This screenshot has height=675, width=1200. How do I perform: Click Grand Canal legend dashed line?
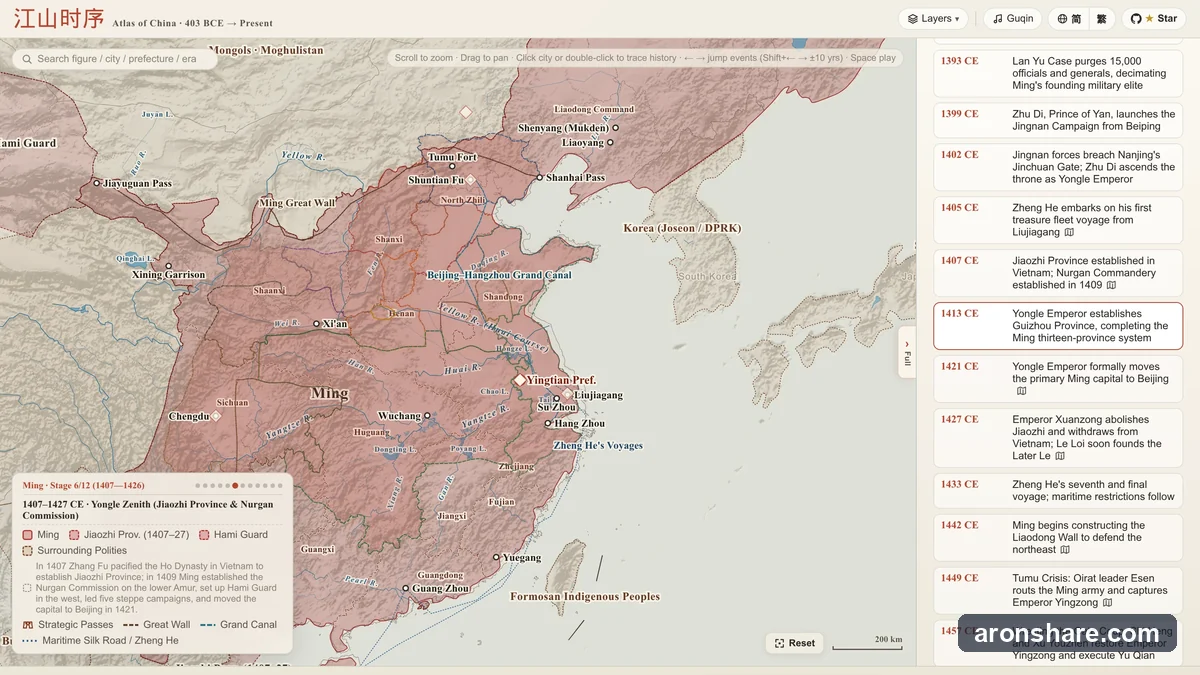click(x=208, y=625)
